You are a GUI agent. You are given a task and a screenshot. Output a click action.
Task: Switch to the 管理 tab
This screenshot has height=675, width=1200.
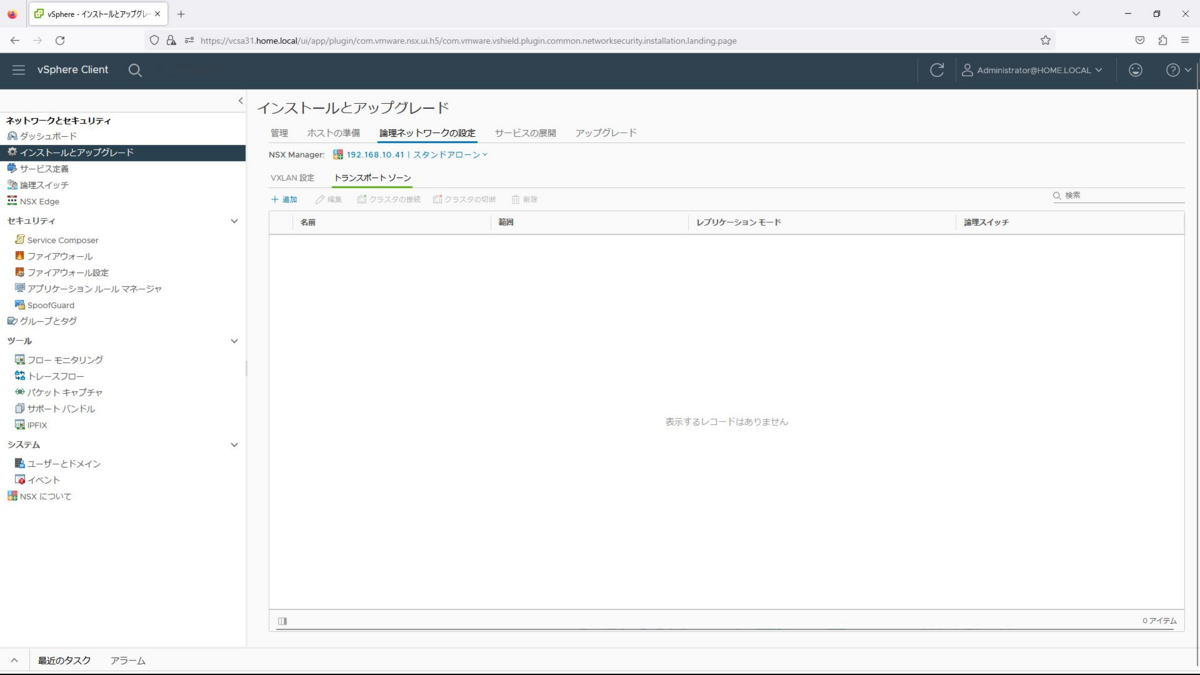pyautogui.click(x=279, y=133)
